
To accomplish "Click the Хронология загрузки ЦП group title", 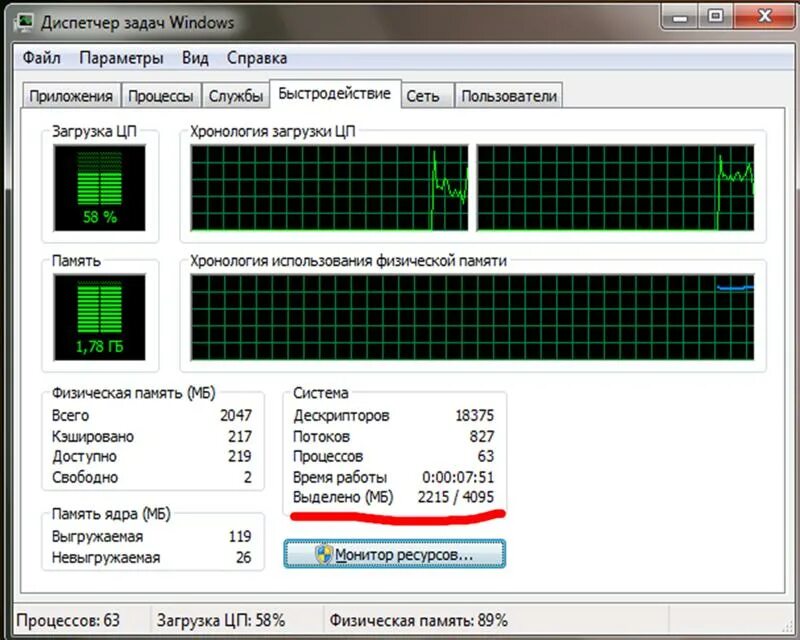I will [272, 131].
